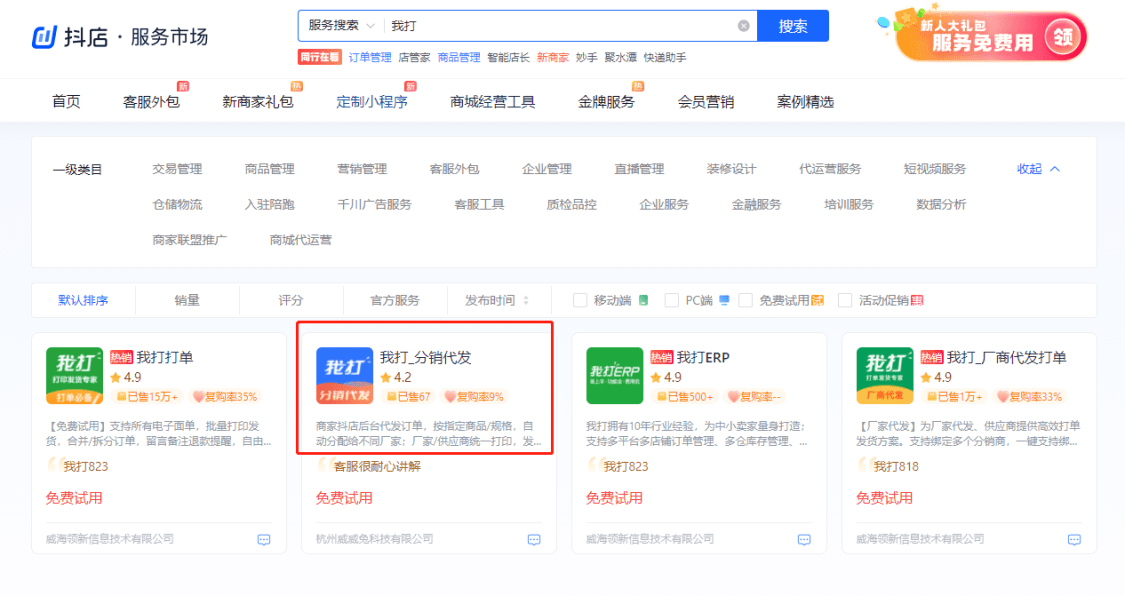The image size is (1125, 596).
Task: Sort by 评分
Action: point(291,301)
